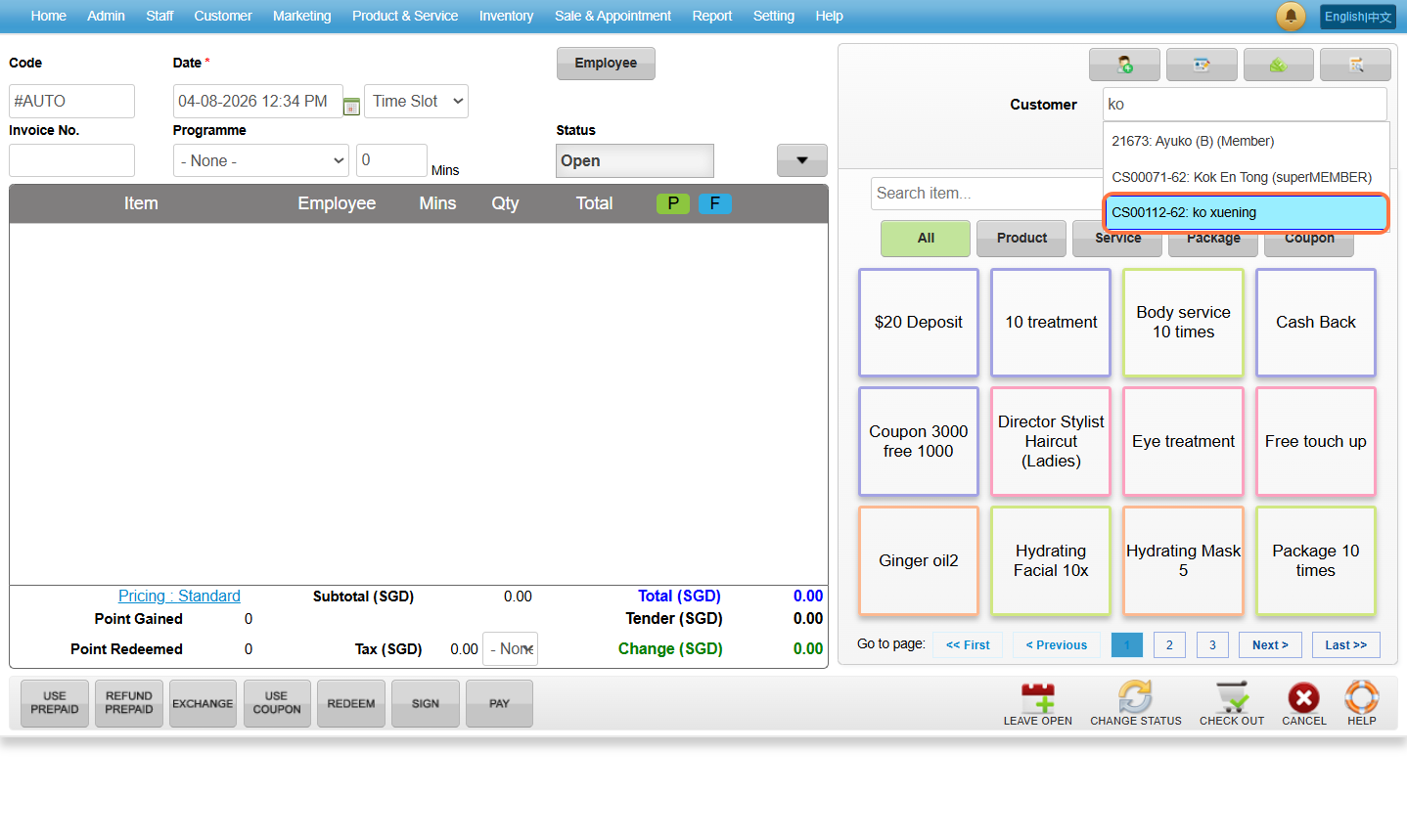Add the Eye treatment item
This screenshot has height=840, width=1407.
(1184, 442)
